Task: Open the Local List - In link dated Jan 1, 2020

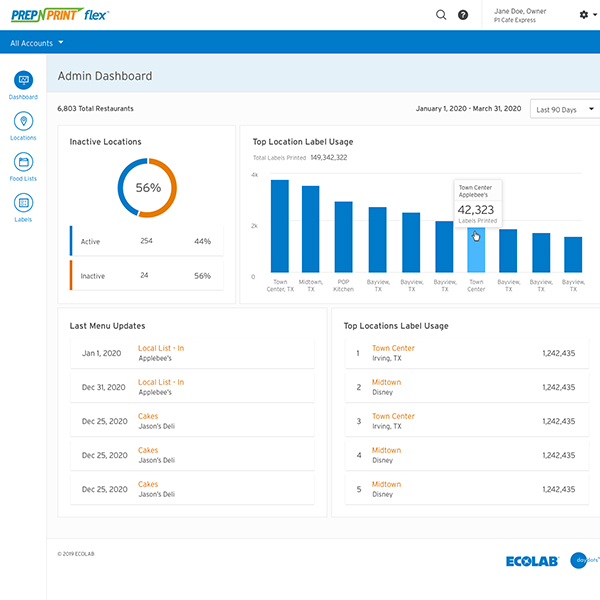Action: pos(160,348)
